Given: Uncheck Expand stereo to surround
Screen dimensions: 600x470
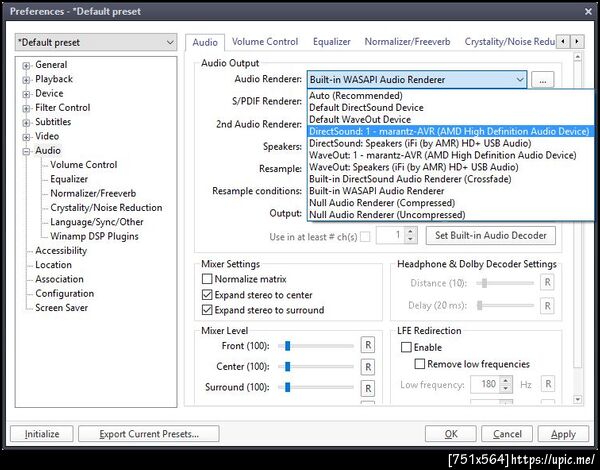Looking at the screenshot, I should click(x=207, y=310).
